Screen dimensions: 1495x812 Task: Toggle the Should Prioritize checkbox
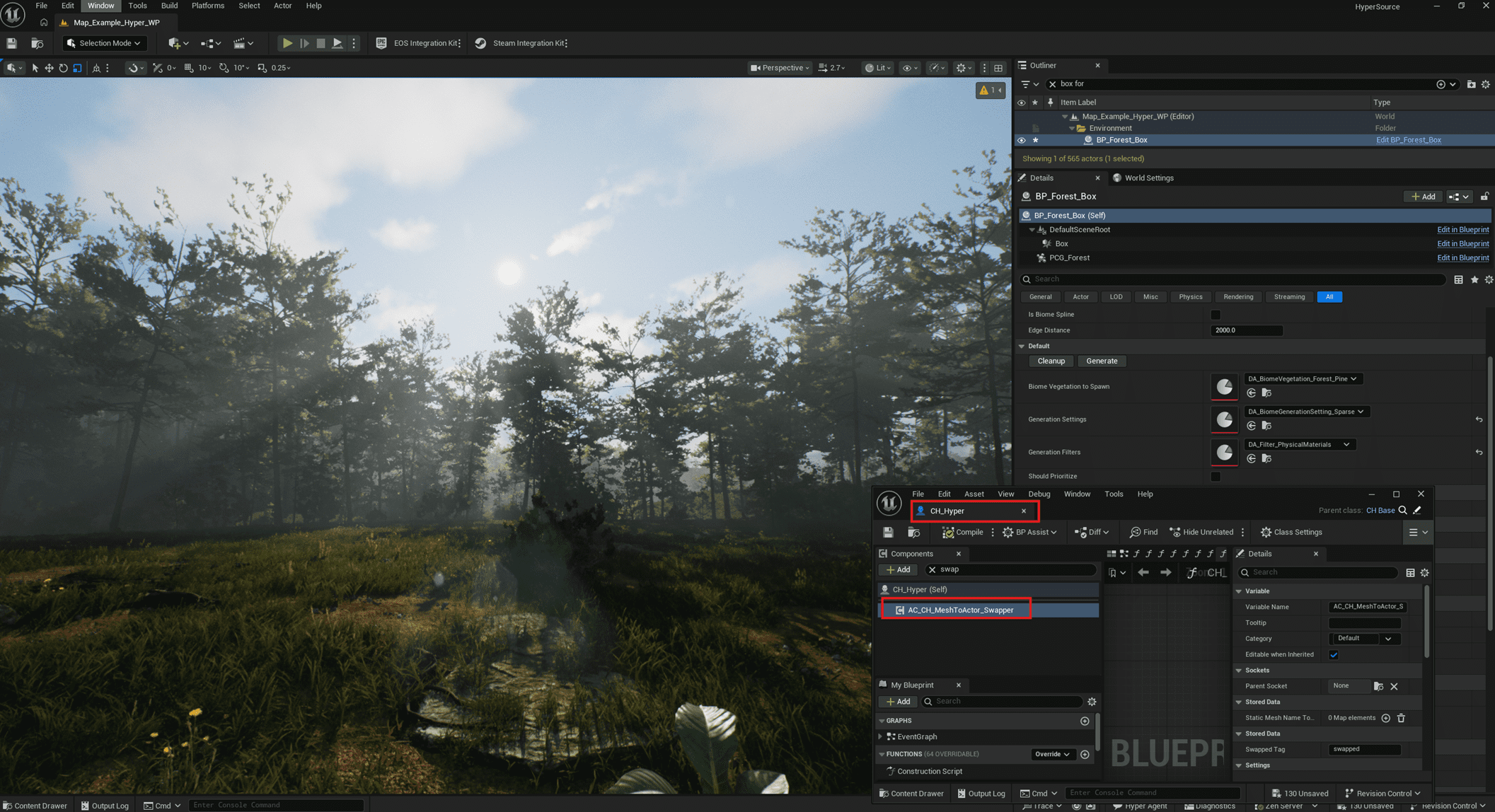point(1216,477)
